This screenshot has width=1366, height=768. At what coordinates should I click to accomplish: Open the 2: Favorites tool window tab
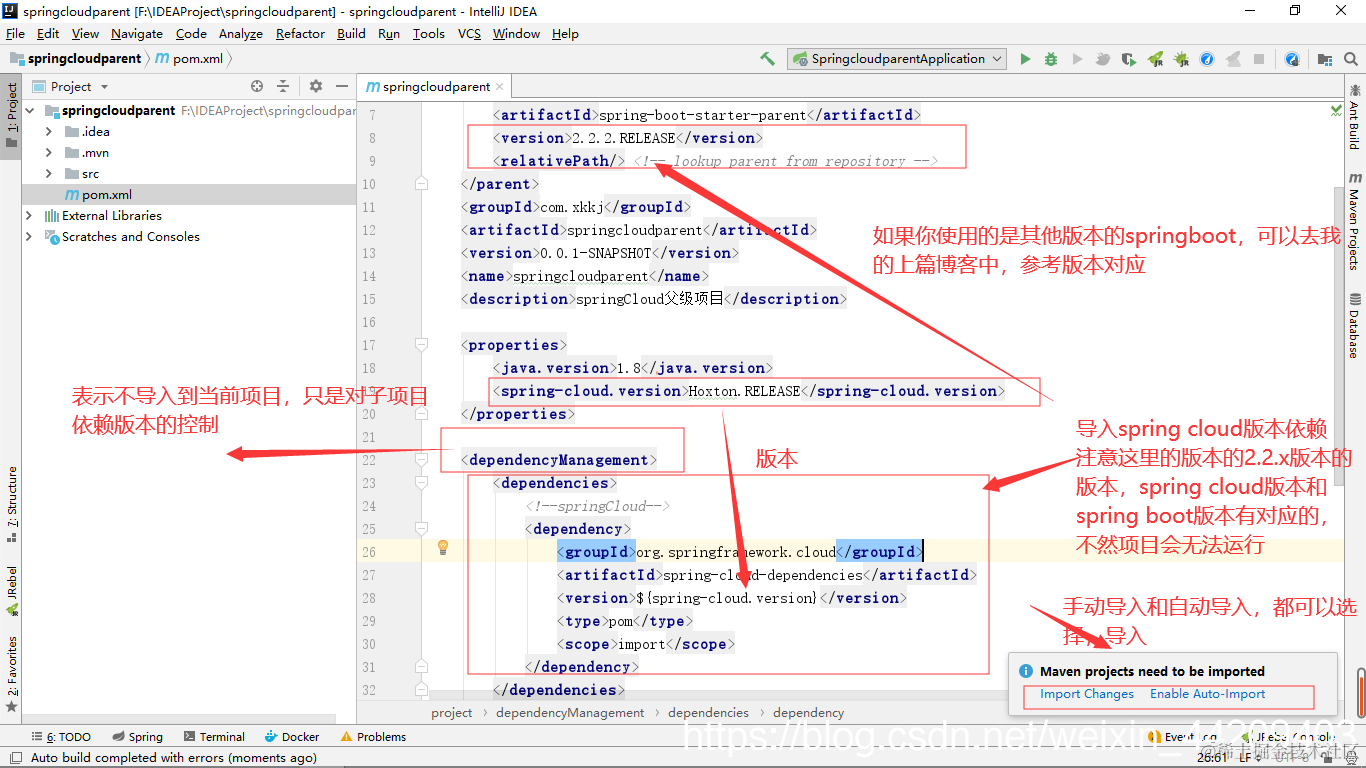(x=11, y=673)
